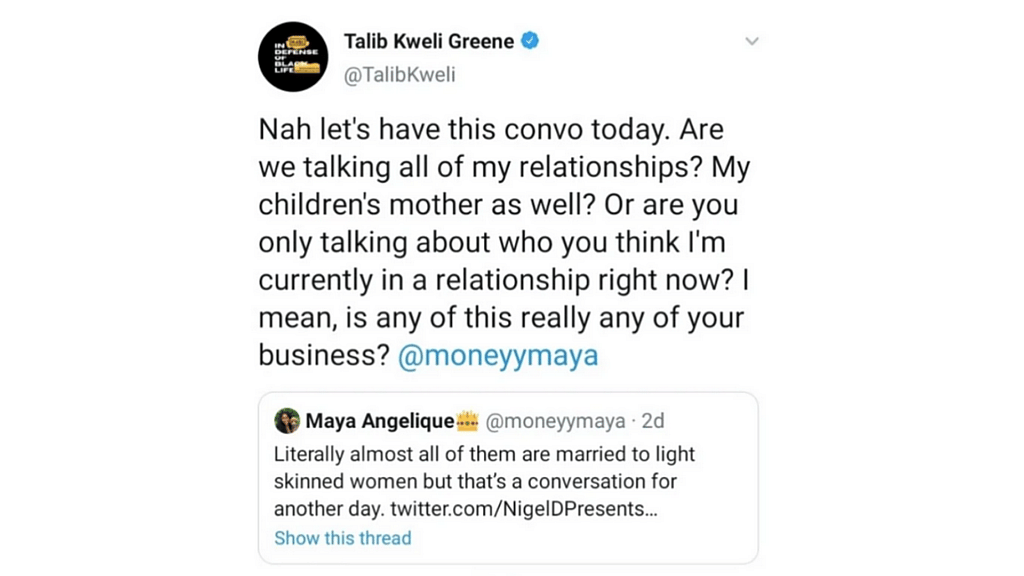
Task: Click the crown emoji after Maya Angelique
Action: [468, 421]
